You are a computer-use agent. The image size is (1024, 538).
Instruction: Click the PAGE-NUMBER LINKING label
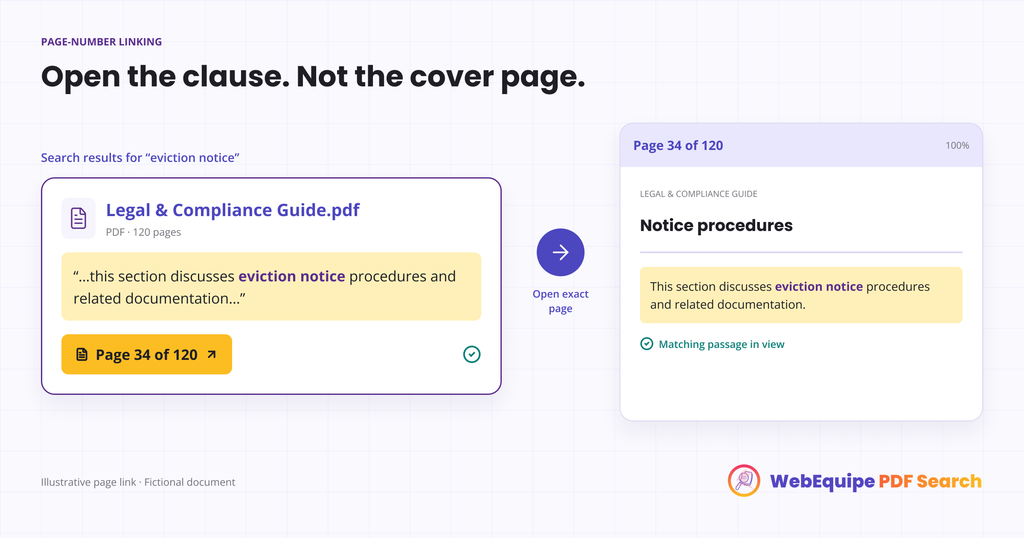tap(102, 42)
